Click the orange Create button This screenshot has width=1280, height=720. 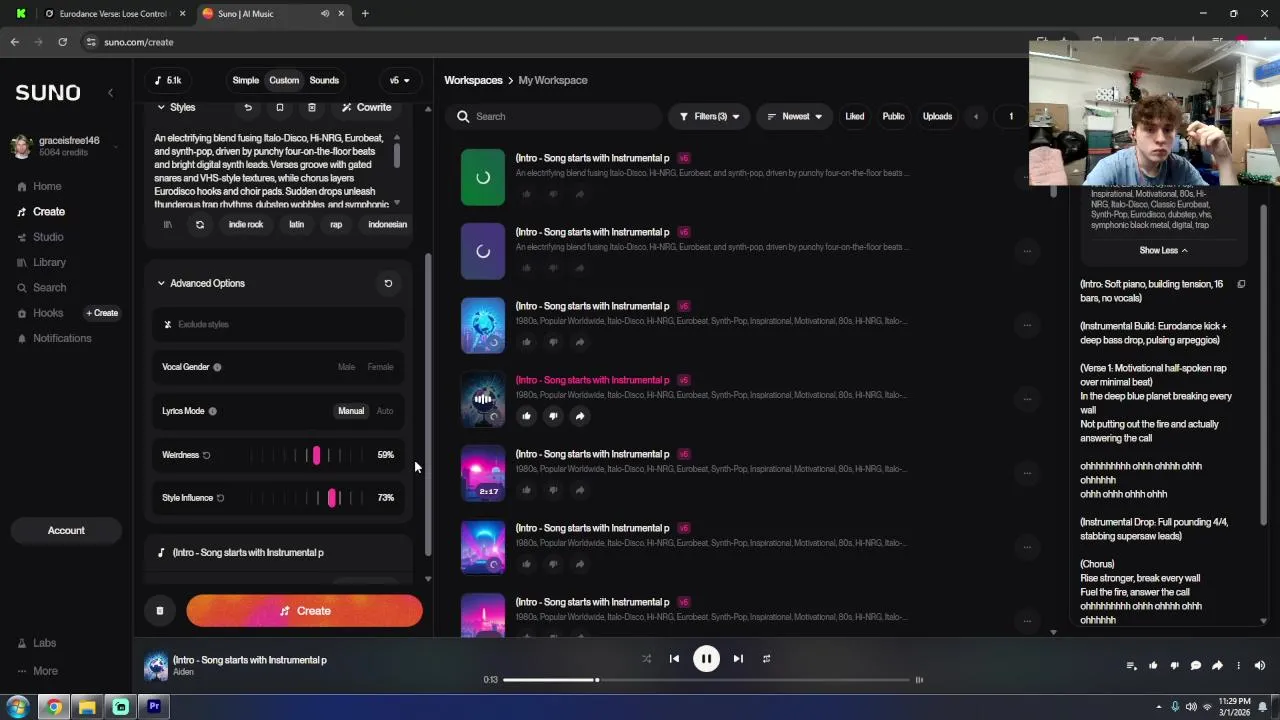click(304, 611)
